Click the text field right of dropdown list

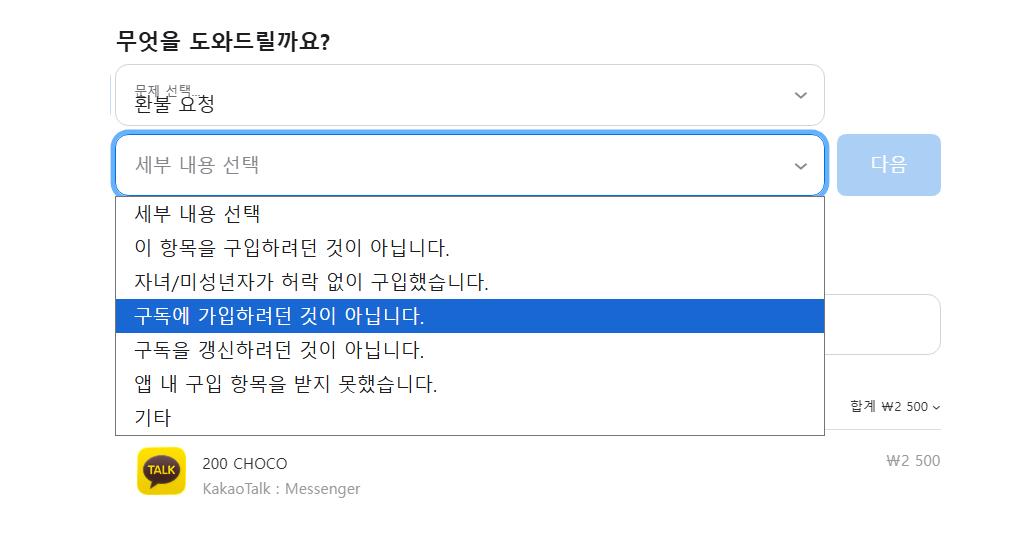pyautogui.click(x=882, y=324)
